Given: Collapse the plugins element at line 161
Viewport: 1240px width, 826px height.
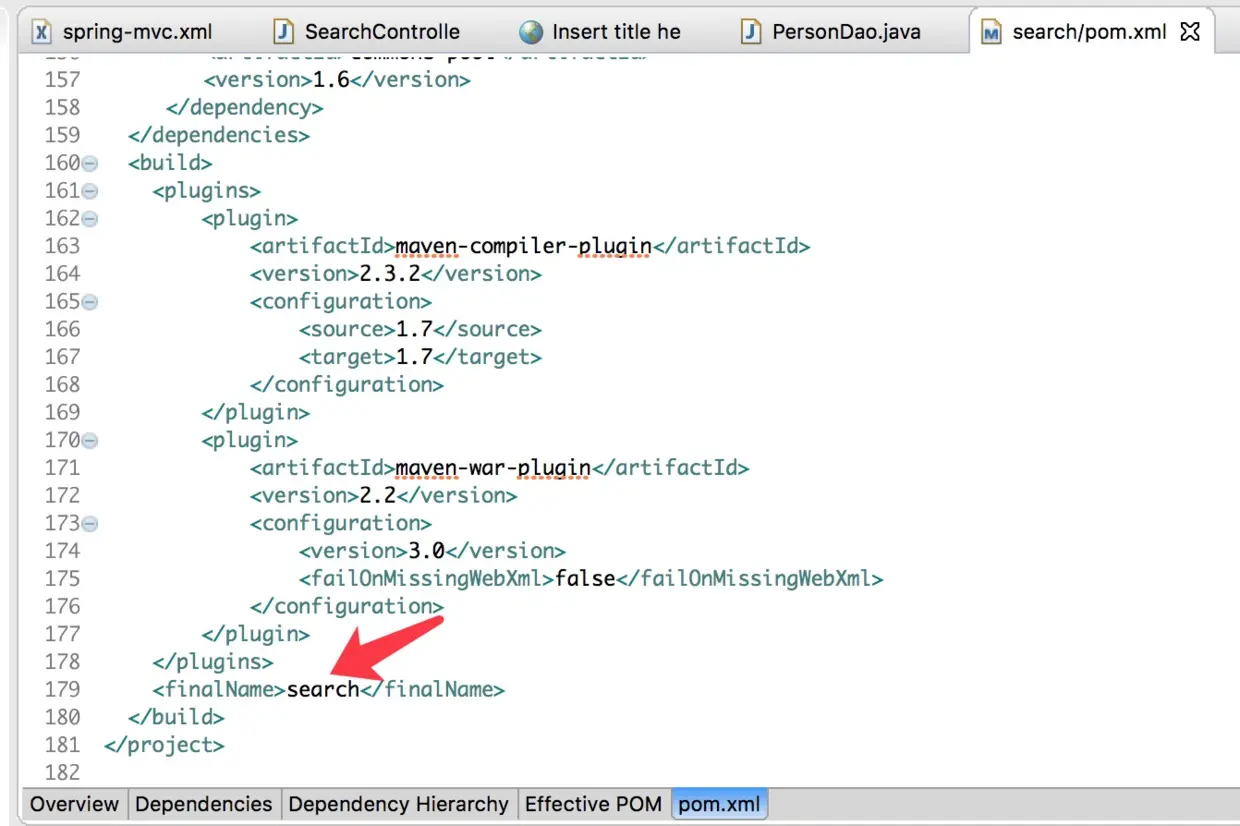Looking at the screenshot, I should (90, 191).
